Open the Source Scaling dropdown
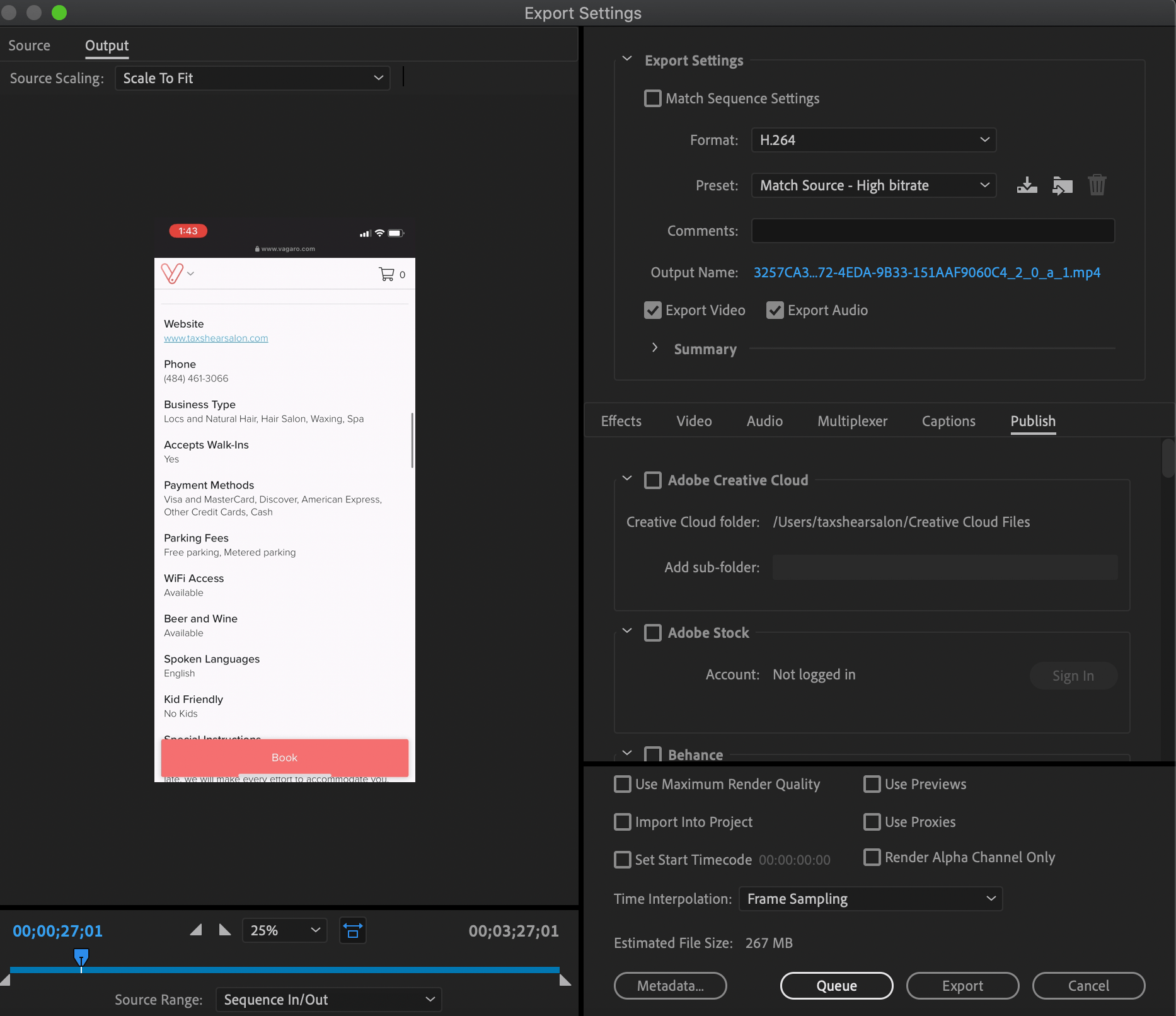This screenshot has height=1016, width=1176. tap(251, 78)
